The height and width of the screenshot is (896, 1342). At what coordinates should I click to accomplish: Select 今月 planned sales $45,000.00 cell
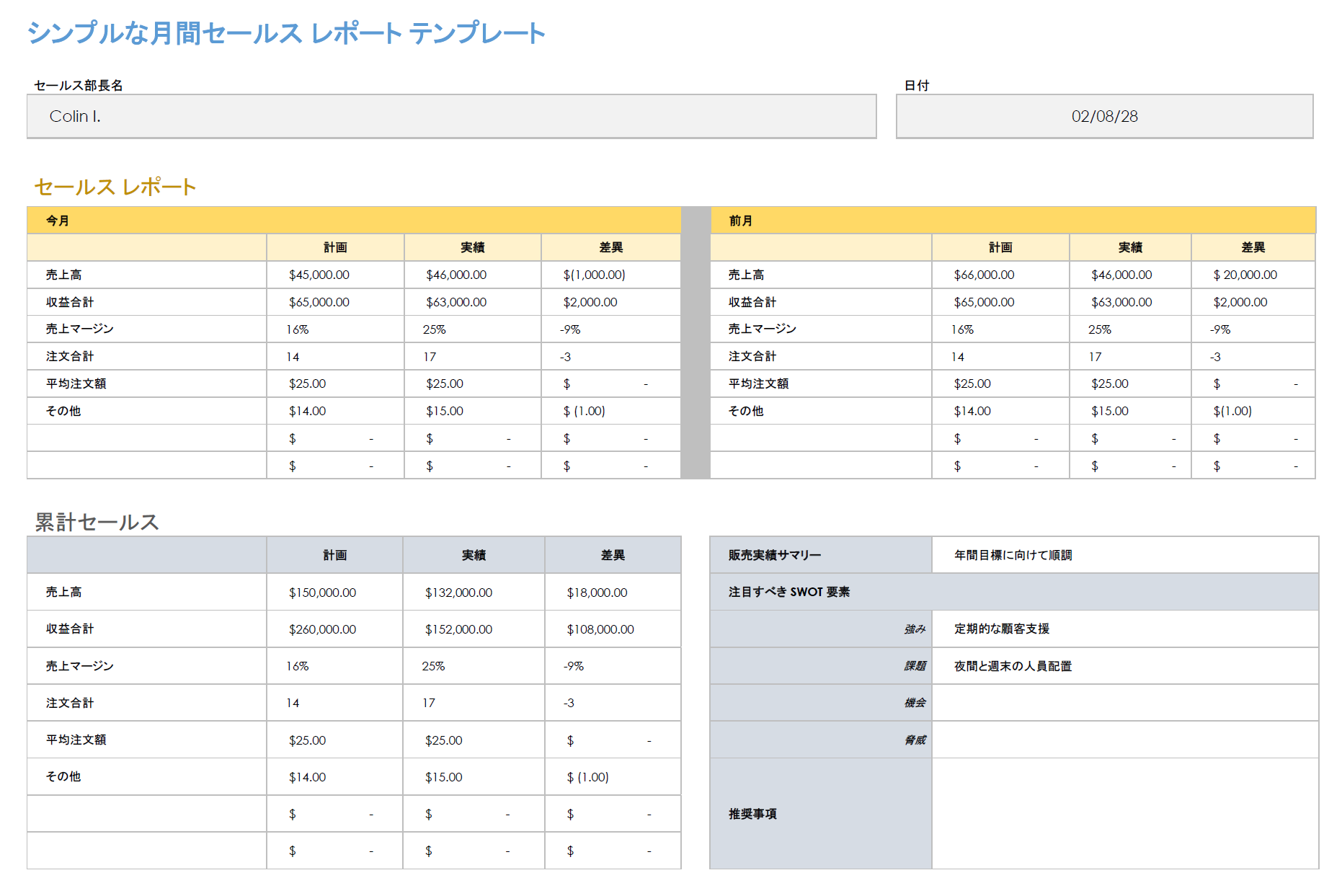[x=335, y=275]
